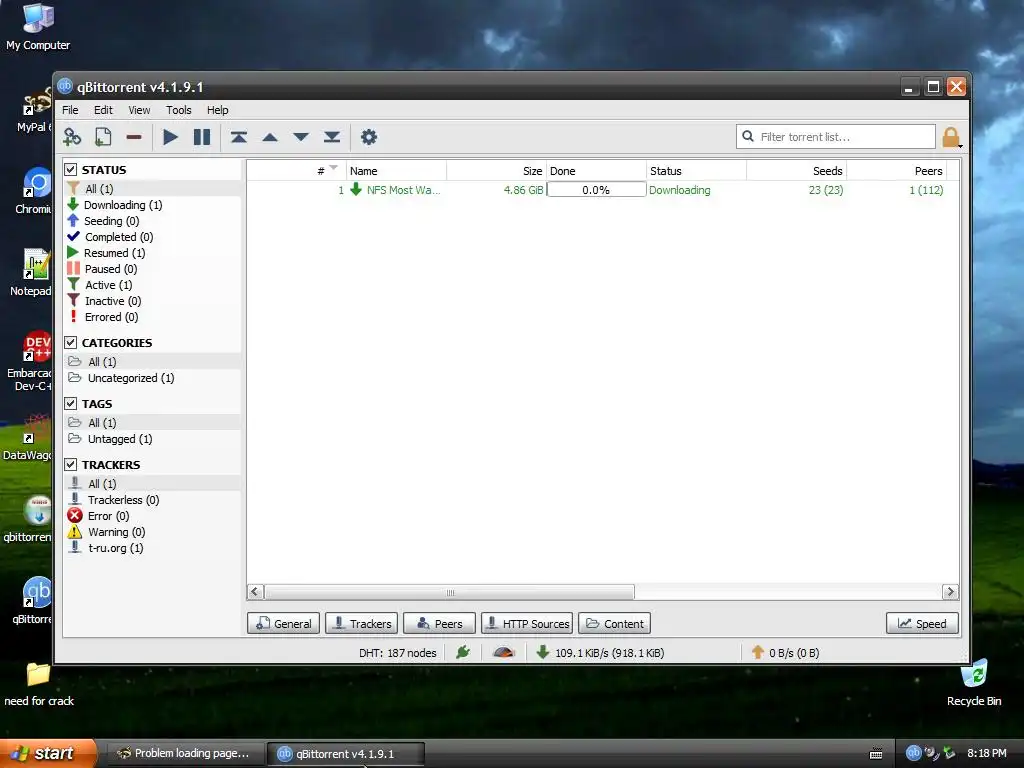Select the Paused (0) status filter

pyautogui.click(x=110, y=269)
